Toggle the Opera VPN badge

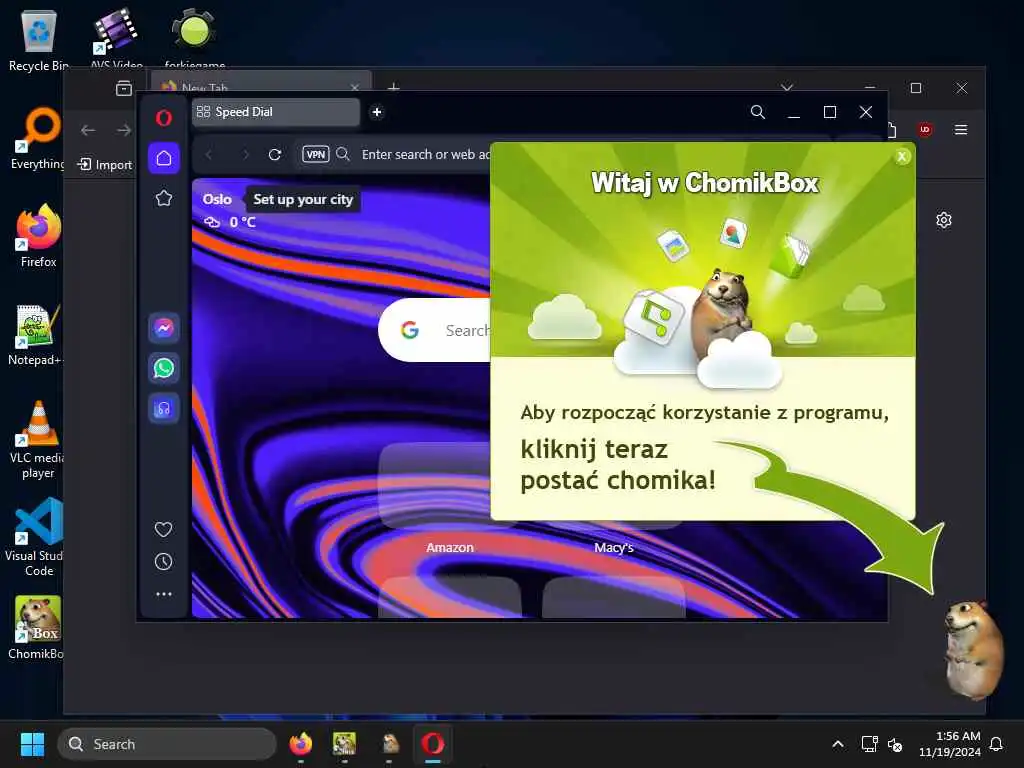coord(315,154)
